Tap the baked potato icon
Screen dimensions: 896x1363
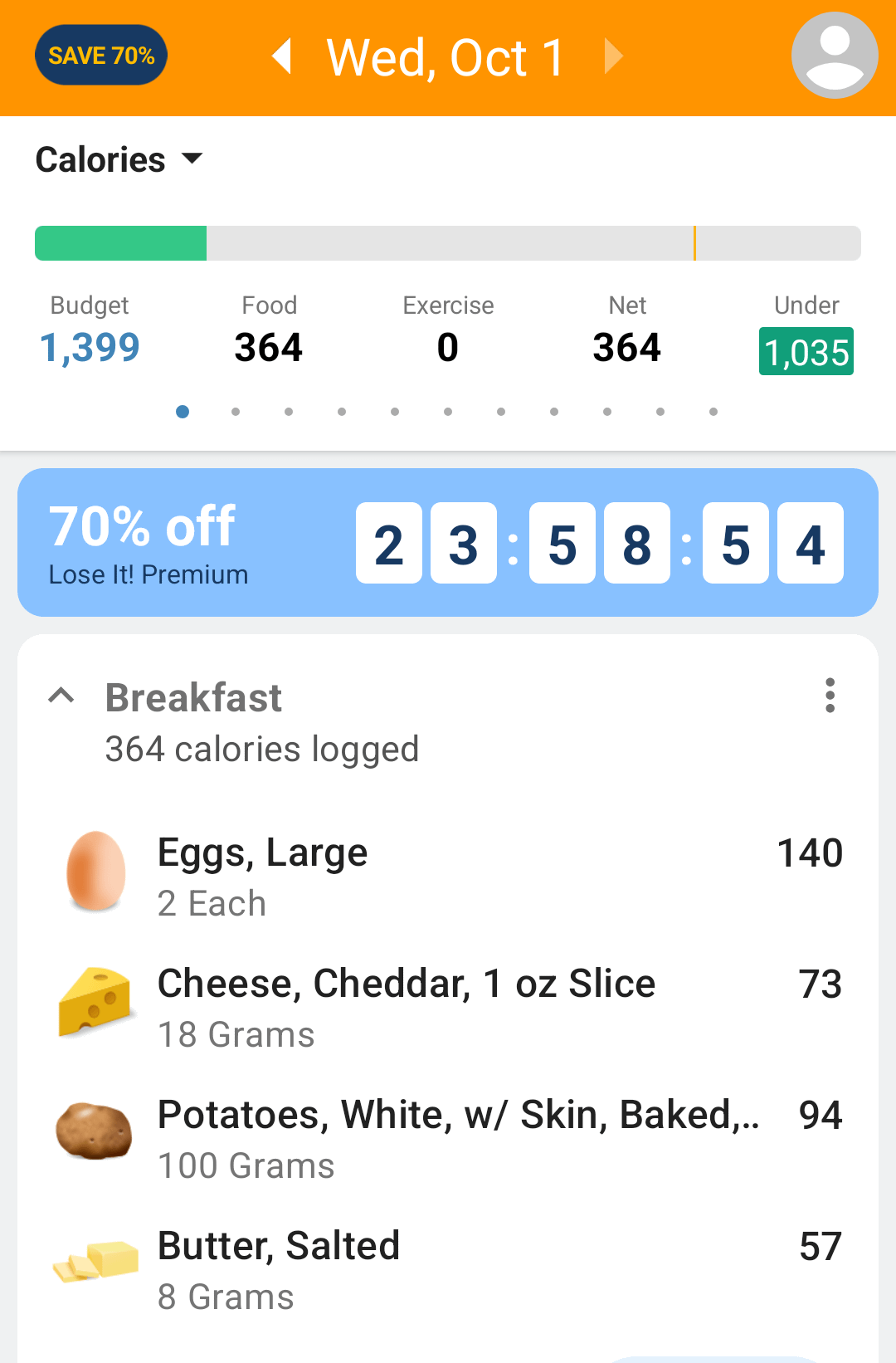94,1131
